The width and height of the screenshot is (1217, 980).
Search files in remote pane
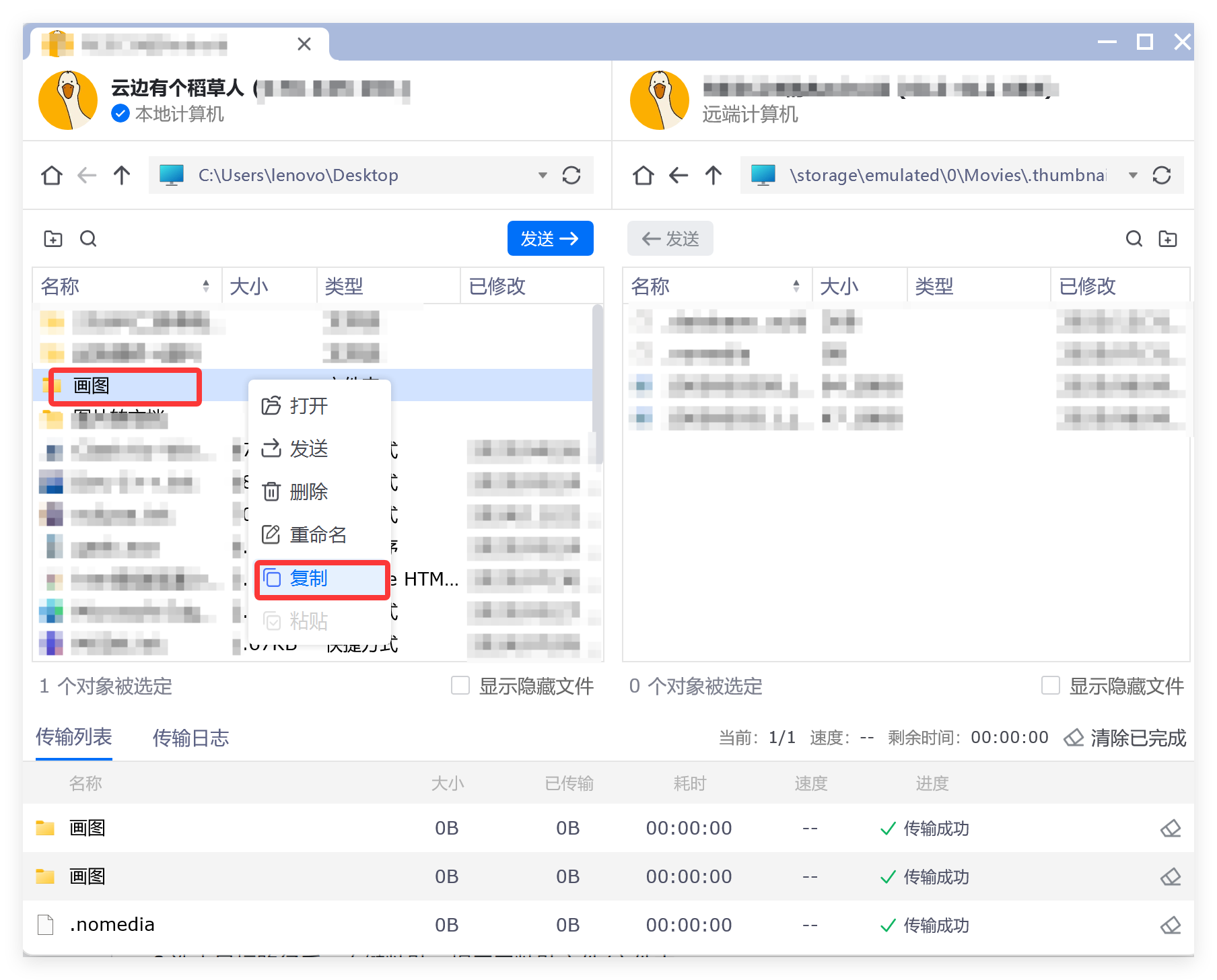[1134, 239]
